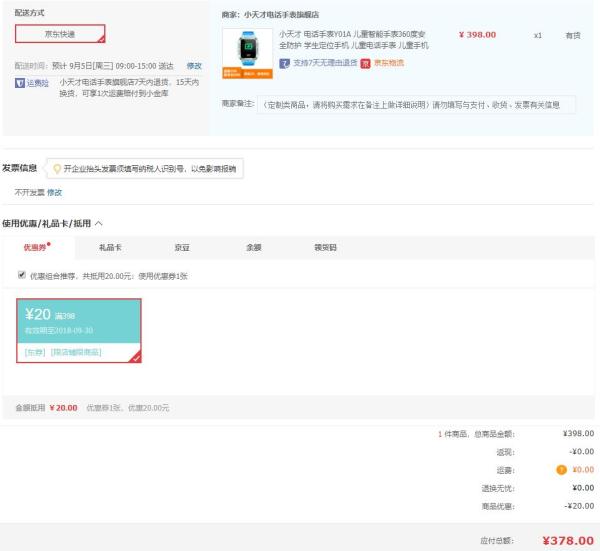Switch to the 领货码 tab
This screenshot has height=551, width=600.
(325, 248)
